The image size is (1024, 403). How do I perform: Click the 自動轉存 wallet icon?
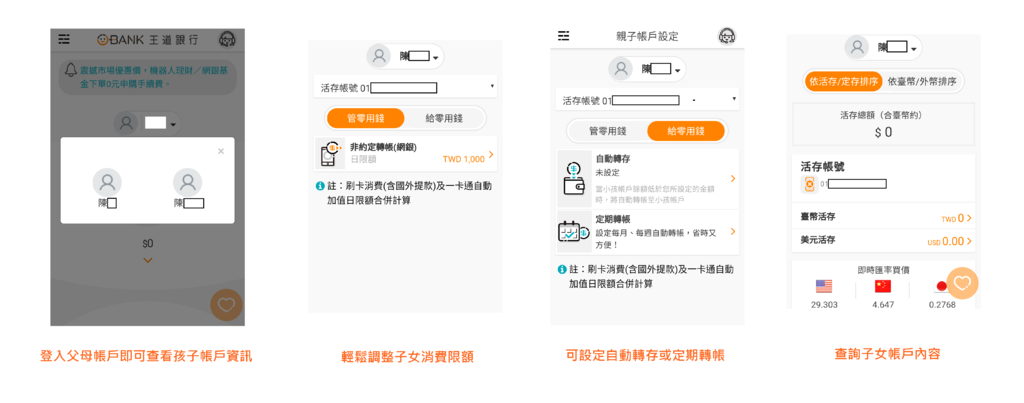point(574,178)
